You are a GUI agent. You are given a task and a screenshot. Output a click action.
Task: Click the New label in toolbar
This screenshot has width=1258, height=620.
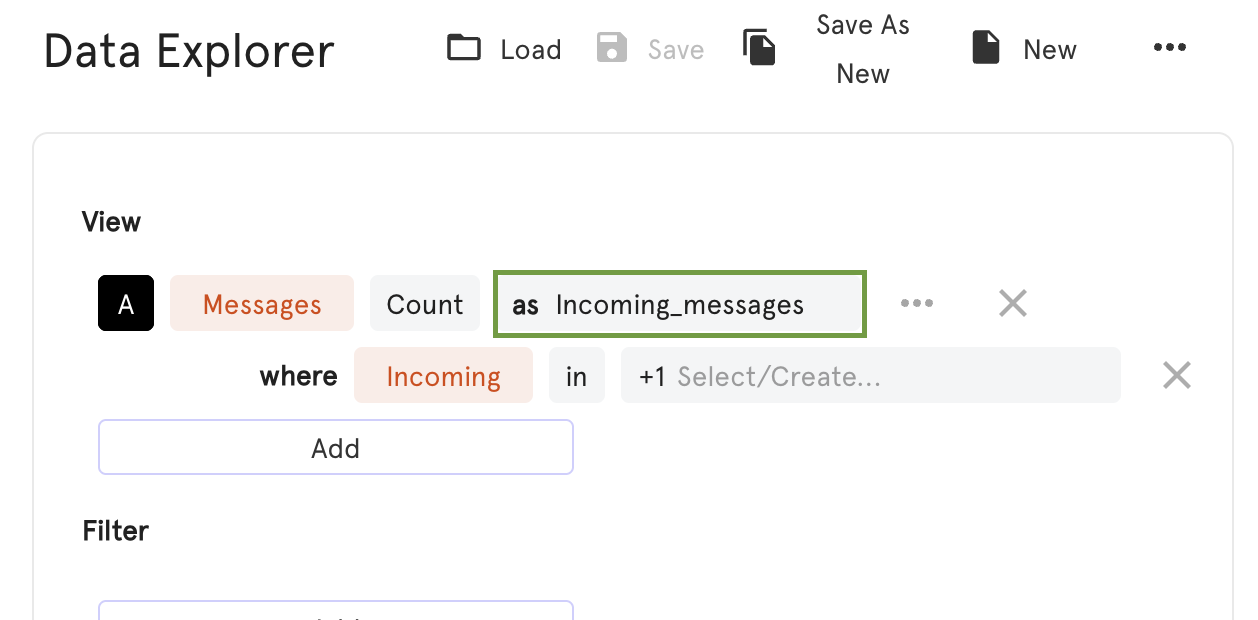[x=1050, y=49]
